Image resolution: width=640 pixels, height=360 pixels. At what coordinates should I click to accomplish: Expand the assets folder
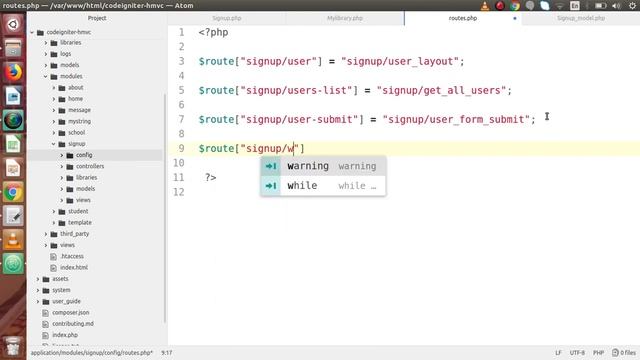38,279
